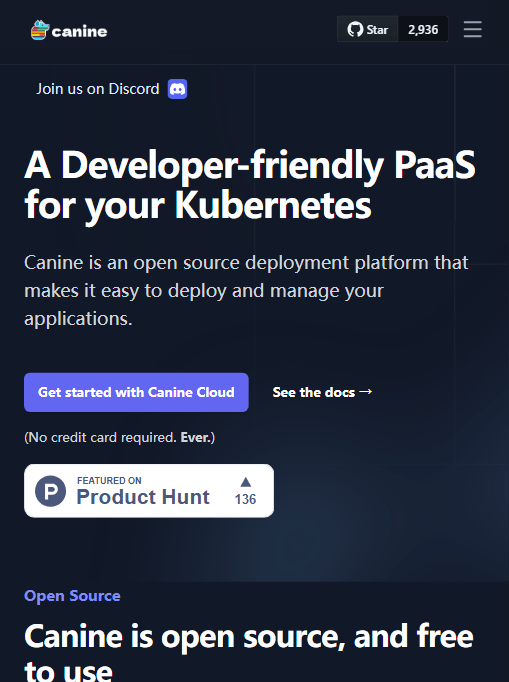The image size is (509, 682).
Task: Click the Product Hunt upvote triangle
Action: pos(246,482)
